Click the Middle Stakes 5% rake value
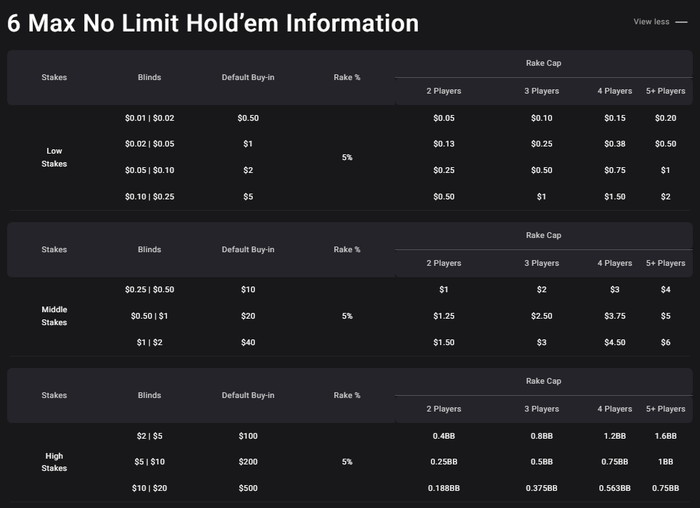The height and width of the screenshot is (508, 700). point(347,316)
